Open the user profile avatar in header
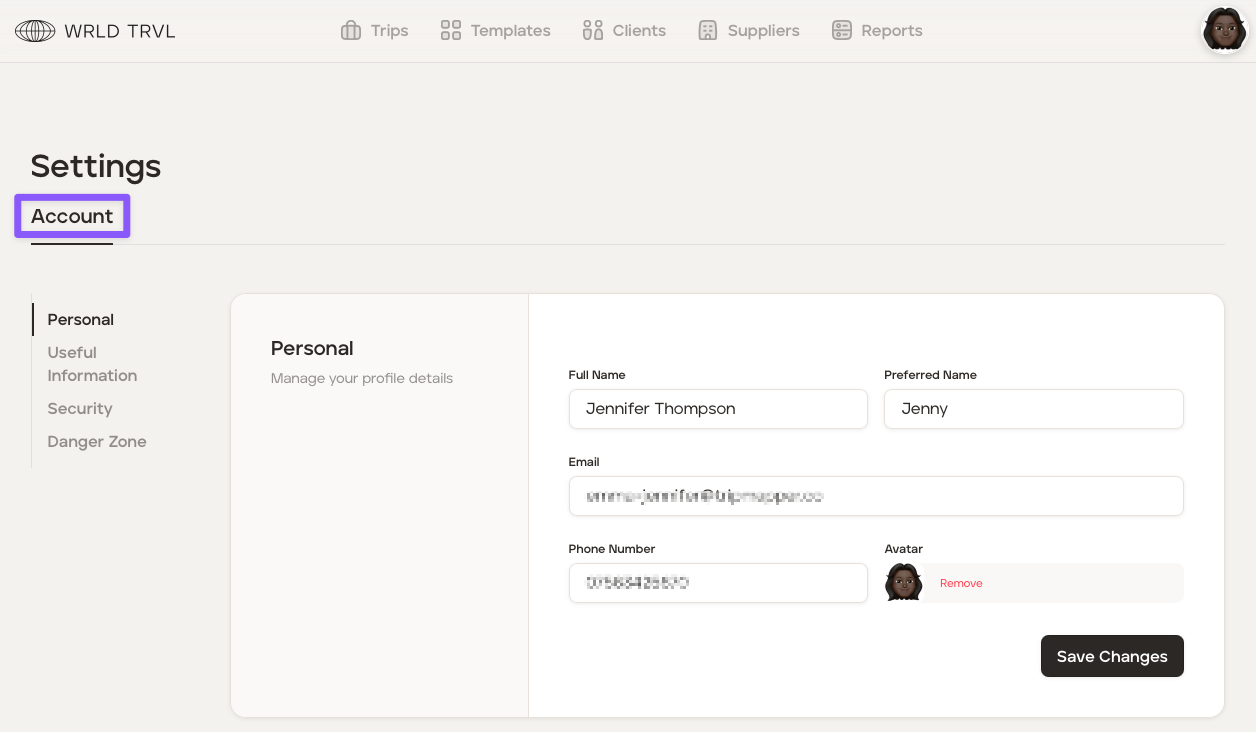Viewport: 1256px width, 732px height. point(1224,30)
